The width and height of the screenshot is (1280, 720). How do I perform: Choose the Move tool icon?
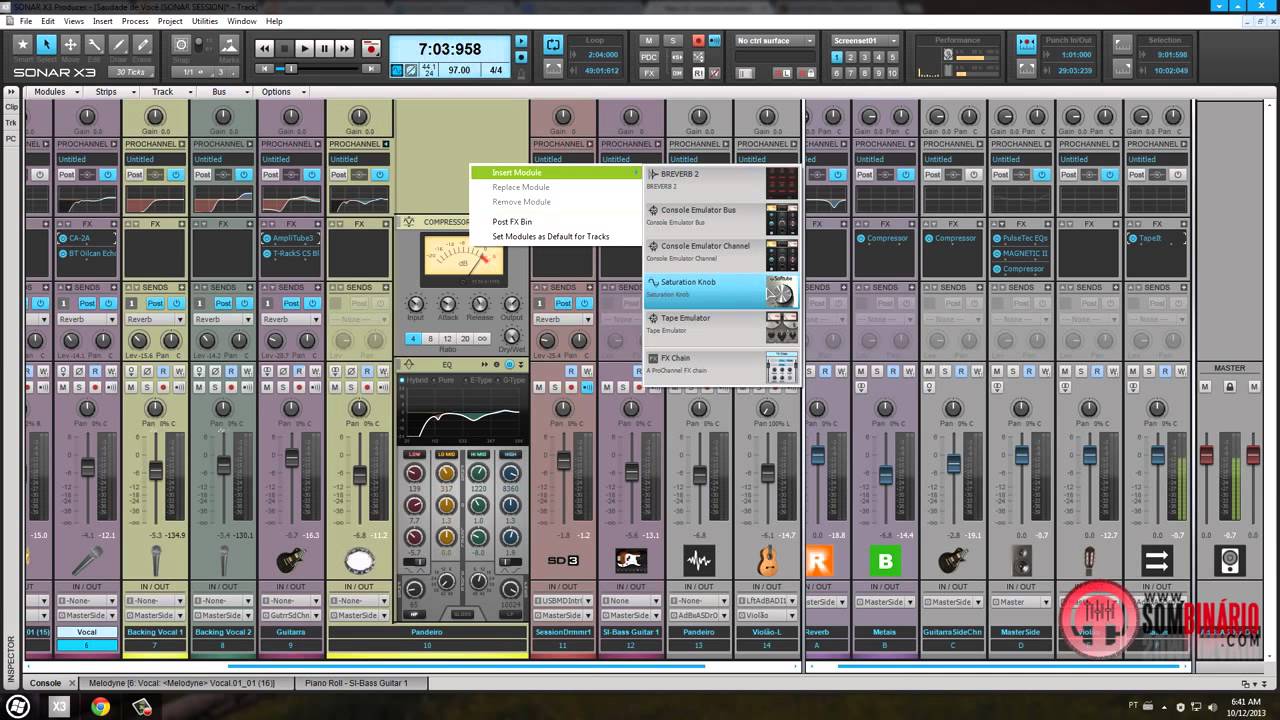click(x=70, y=44)
